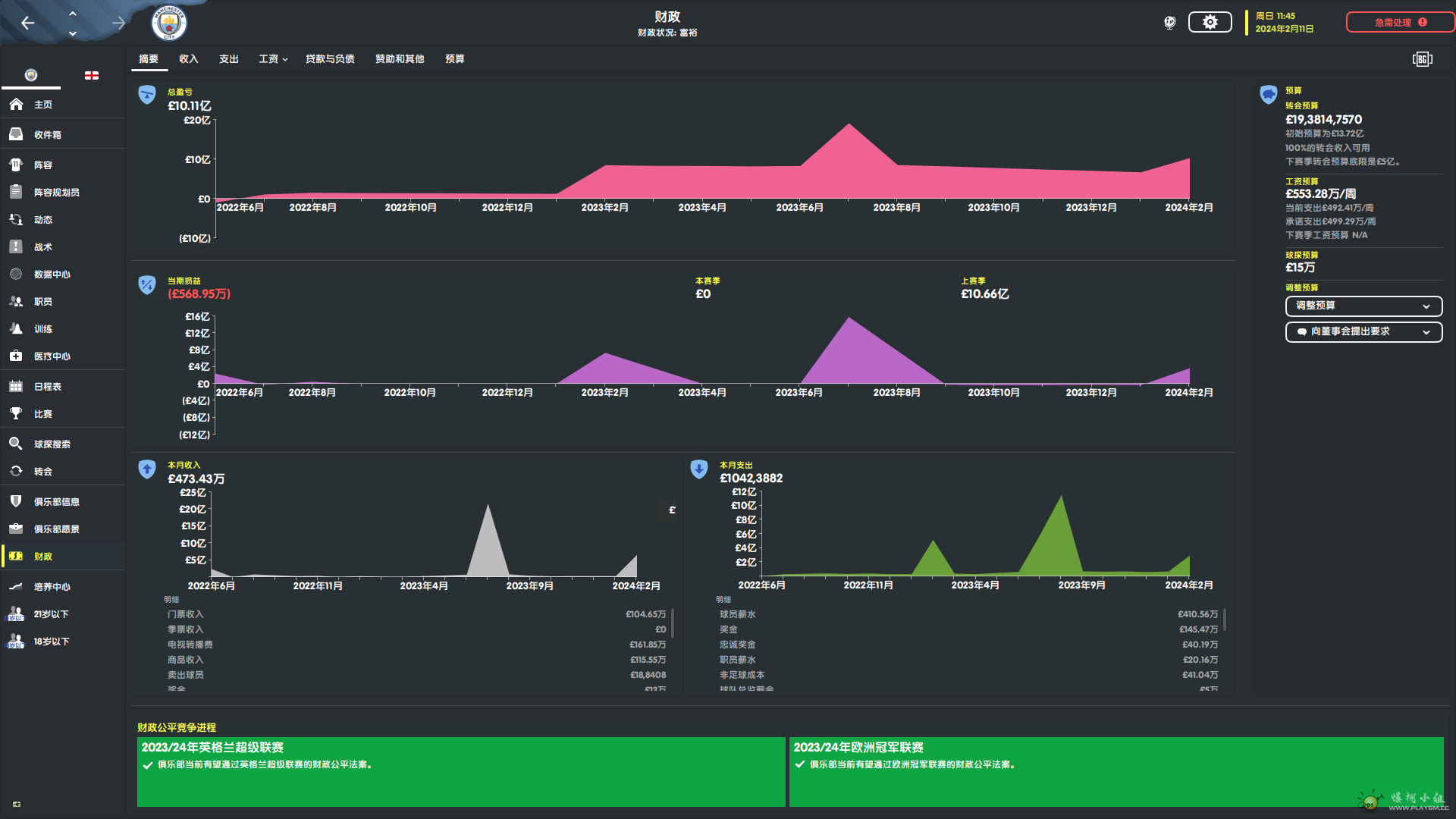Click the forward arrow navigation icon
The image size is (1456, 819).
coord(118,23)
